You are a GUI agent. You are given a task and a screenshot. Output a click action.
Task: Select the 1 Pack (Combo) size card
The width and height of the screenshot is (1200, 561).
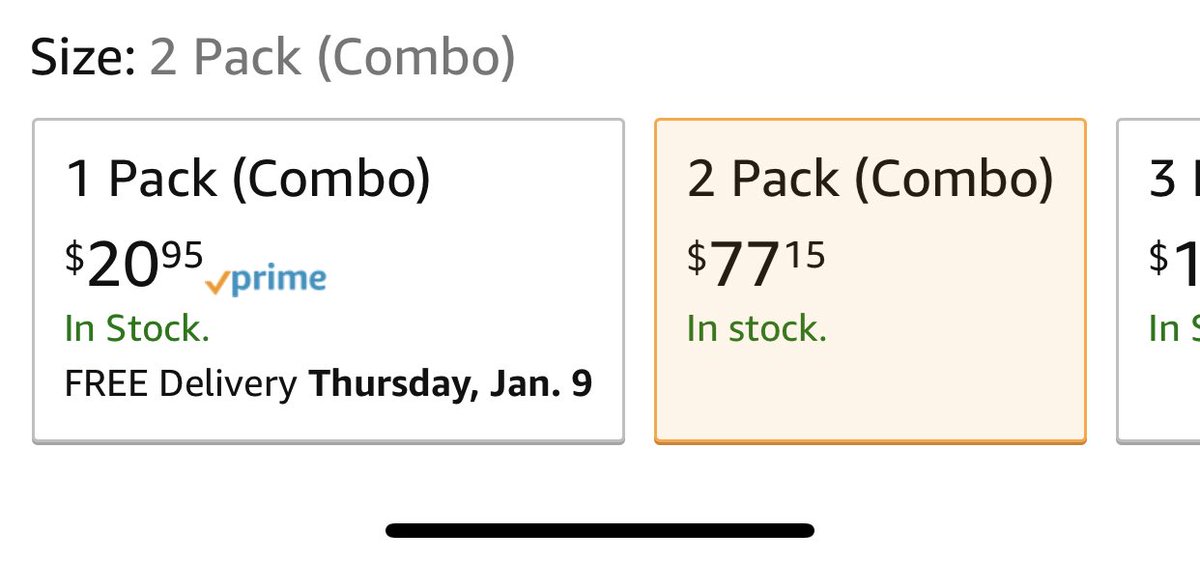click(x=328, y=280)
